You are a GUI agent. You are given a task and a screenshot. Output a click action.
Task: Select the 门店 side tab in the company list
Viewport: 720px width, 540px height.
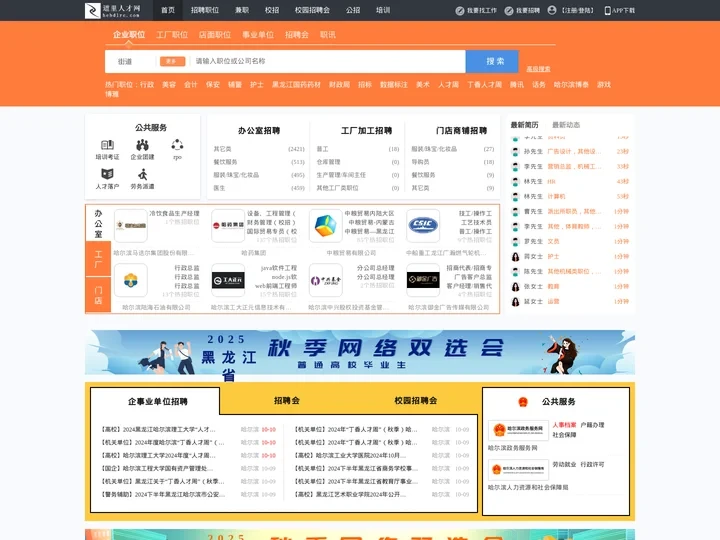pyautogui.click(x=98, y=295)
